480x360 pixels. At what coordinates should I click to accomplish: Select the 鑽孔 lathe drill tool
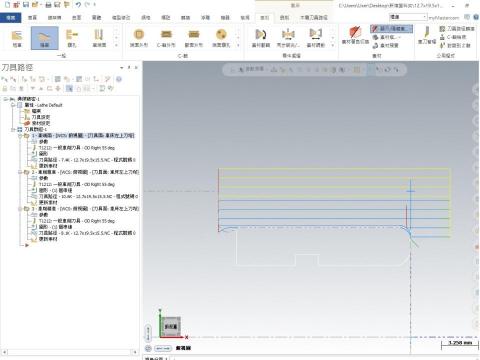coord(72,38)
